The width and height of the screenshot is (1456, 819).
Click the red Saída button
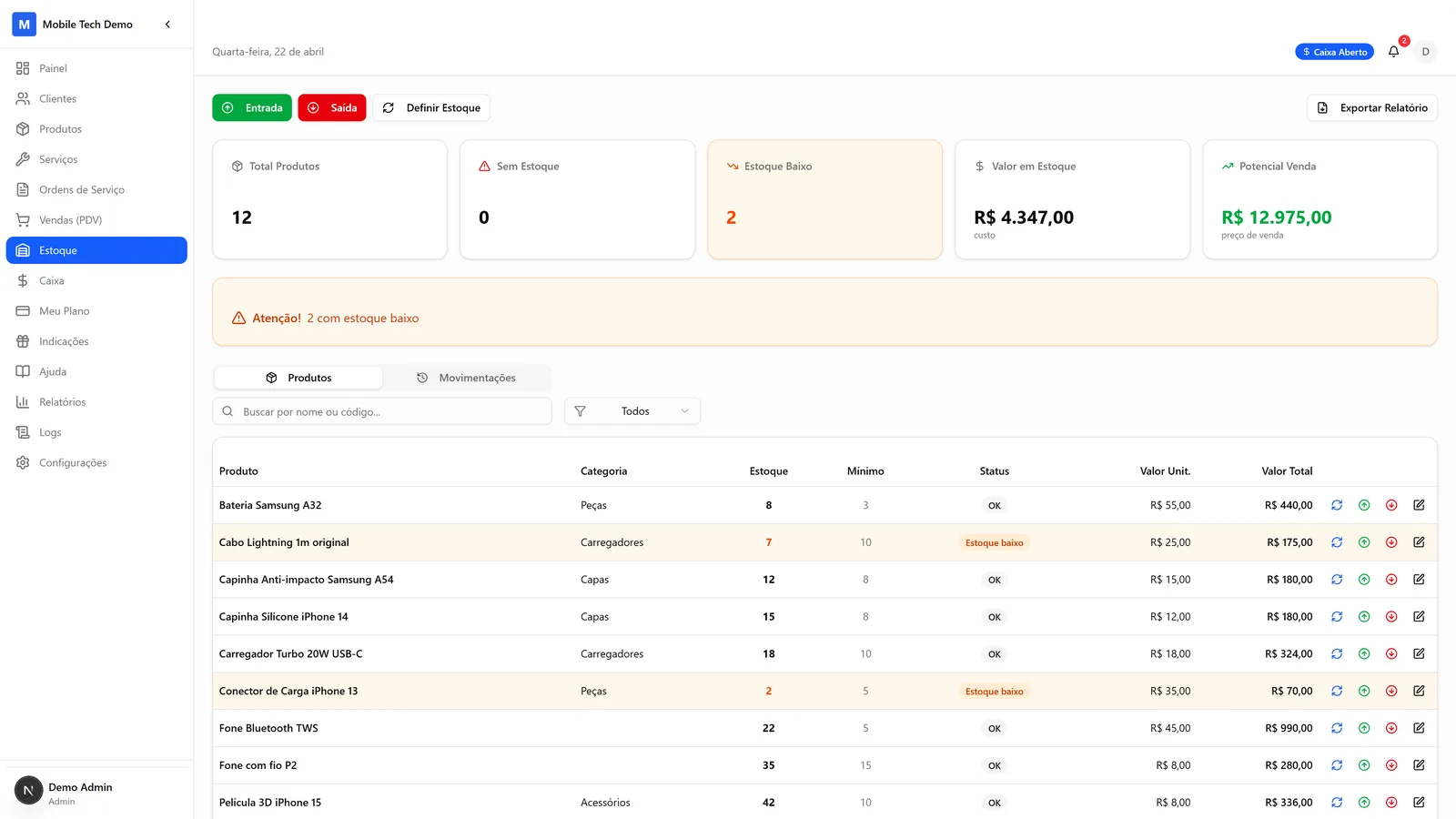[332, 107]
